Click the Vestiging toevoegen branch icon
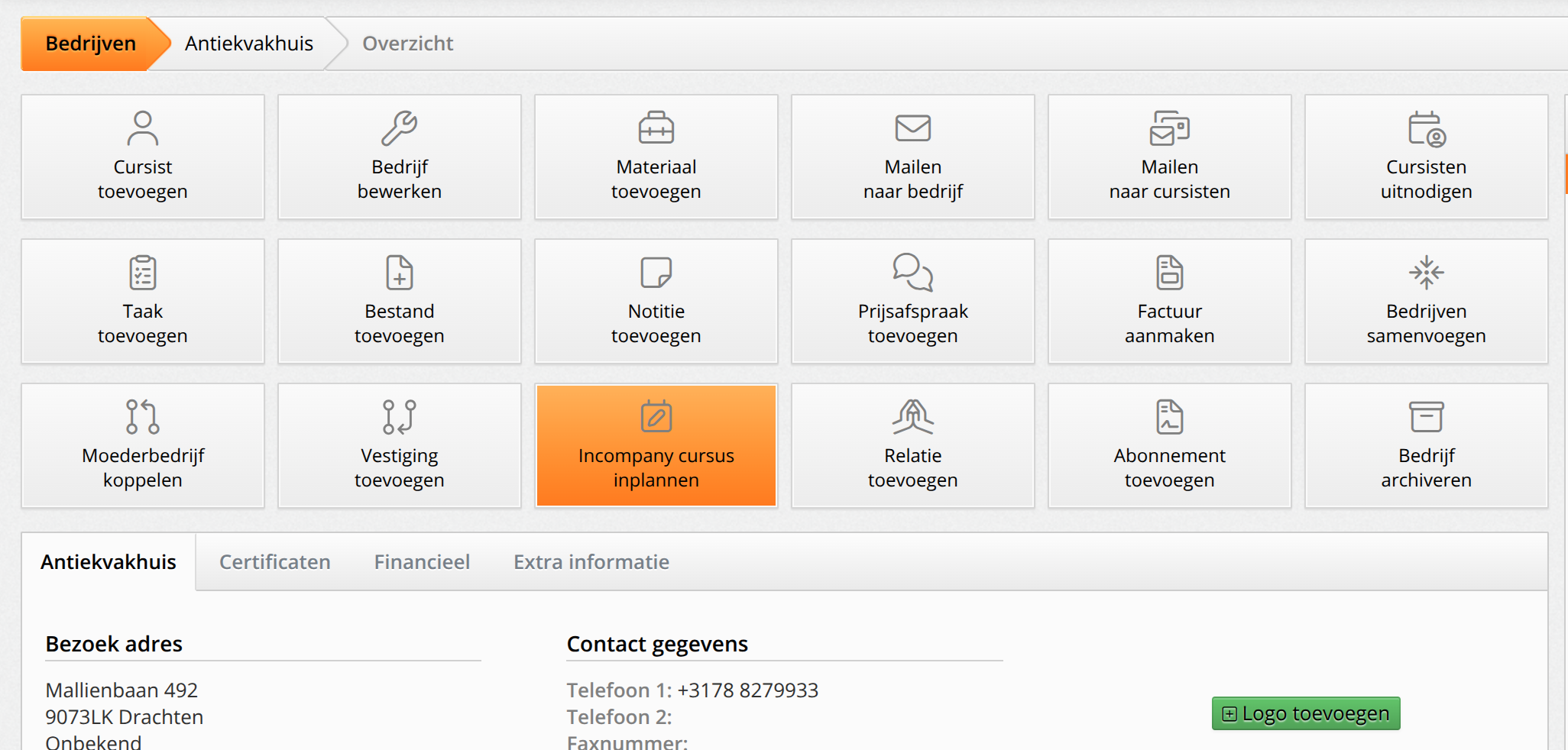The width and height of the screenshot is (1568, 750). tap(400, 417)
